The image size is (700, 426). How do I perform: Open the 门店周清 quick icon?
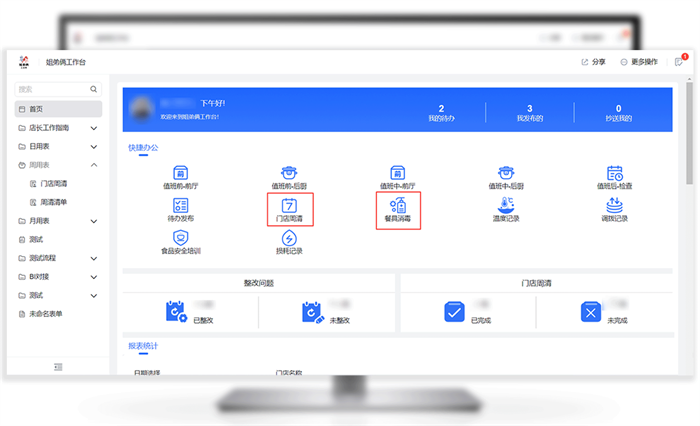(290, 206)
